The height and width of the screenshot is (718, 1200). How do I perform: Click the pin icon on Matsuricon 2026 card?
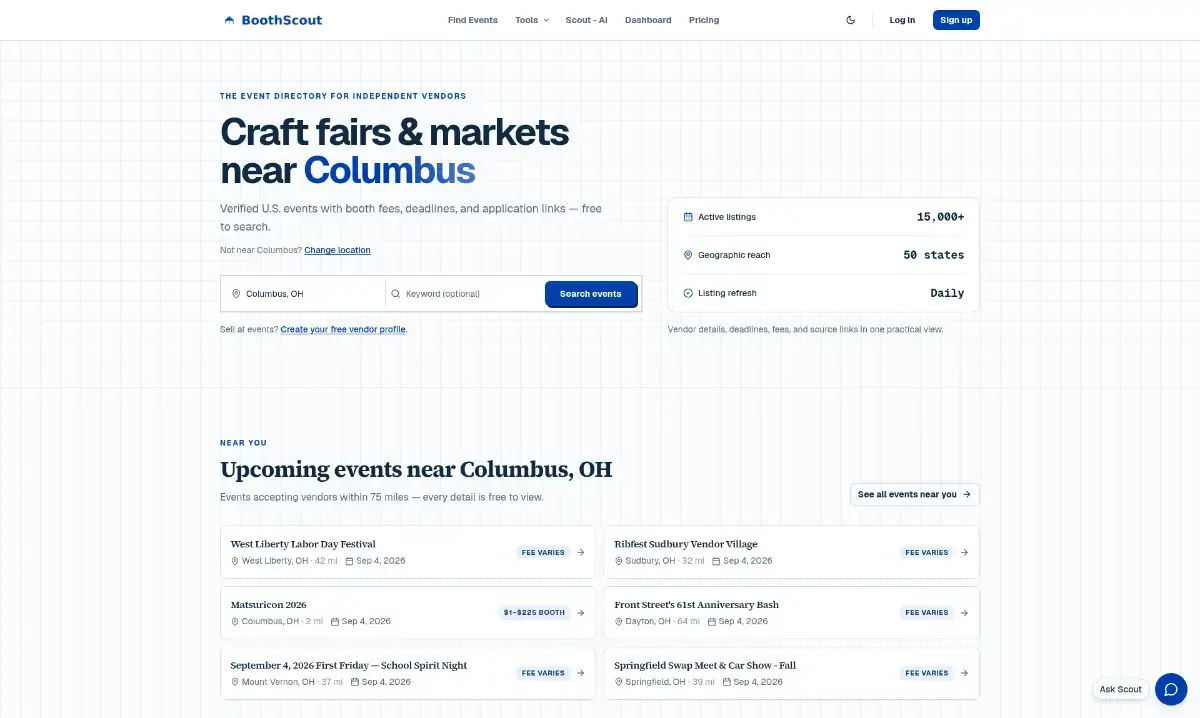[x=235, y=621]
